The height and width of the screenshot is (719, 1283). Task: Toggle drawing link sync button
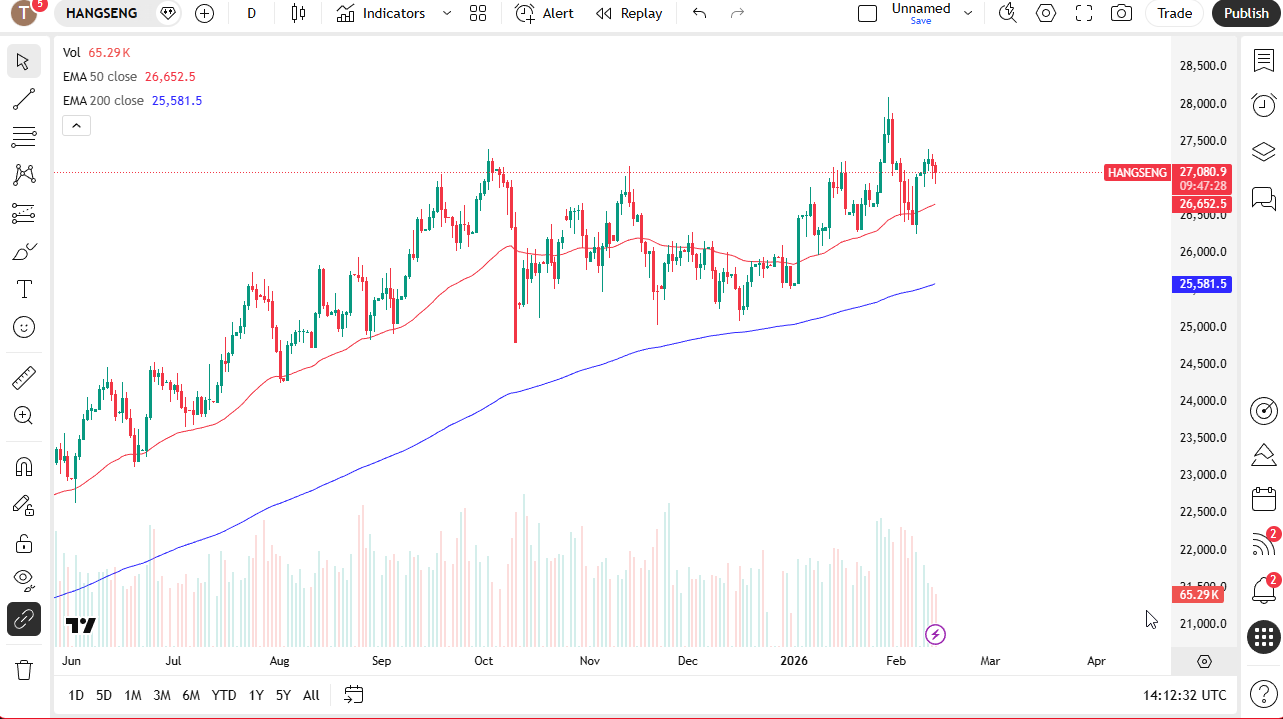24,619
